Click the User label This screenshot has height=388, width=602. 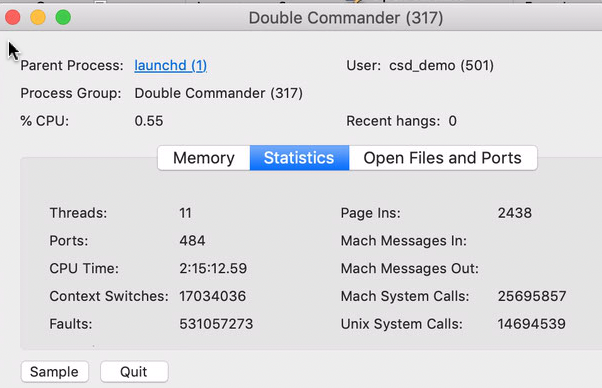pyautogui.click(x=363, y=66)
